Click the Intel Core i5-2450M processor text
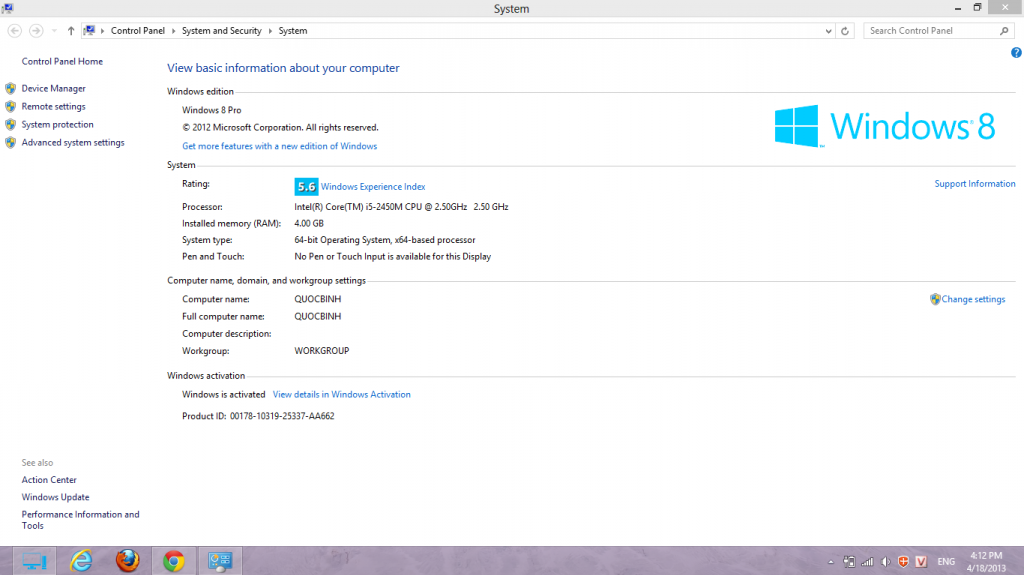Viewport: 1024px width, 575px height. point(401,207)
